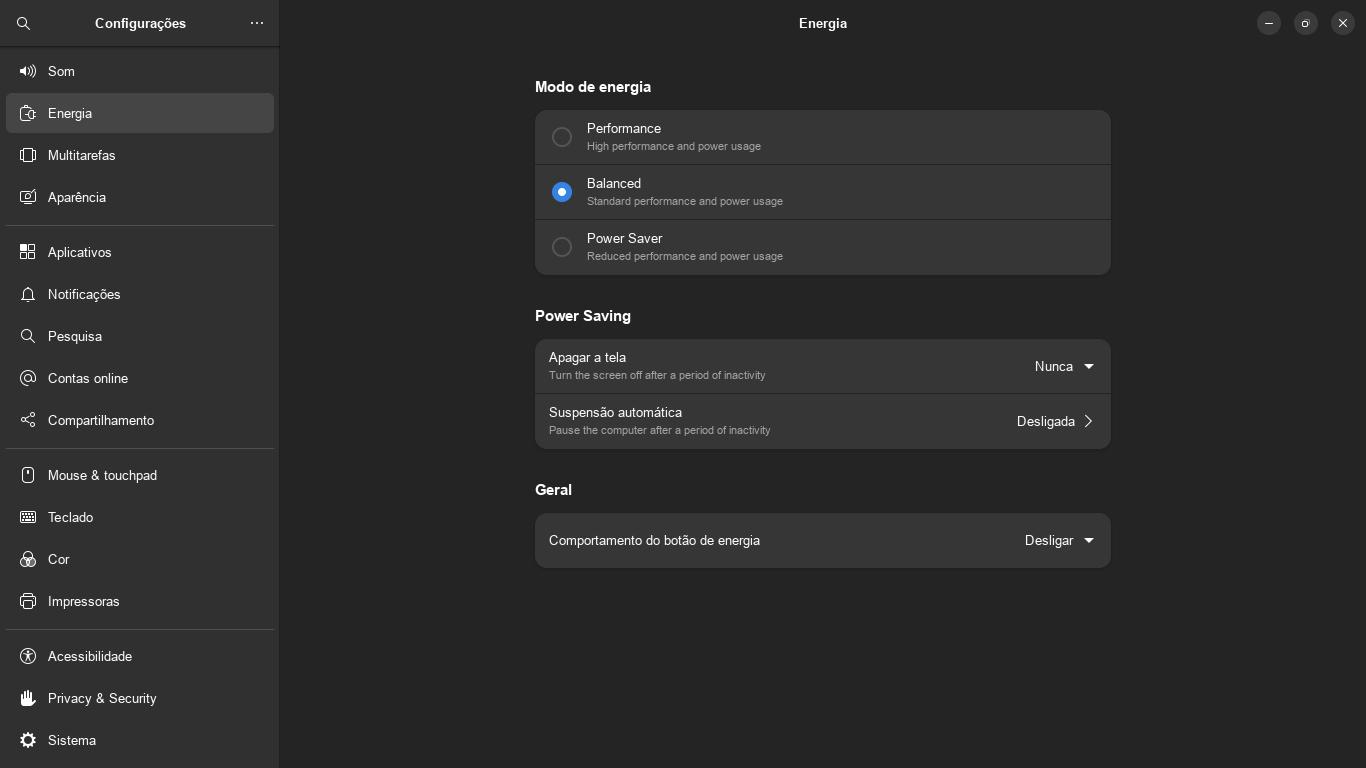Click the Contas online at-sign icon
The height and width of the screenshot is (768, 1366).
pos(28,378)
